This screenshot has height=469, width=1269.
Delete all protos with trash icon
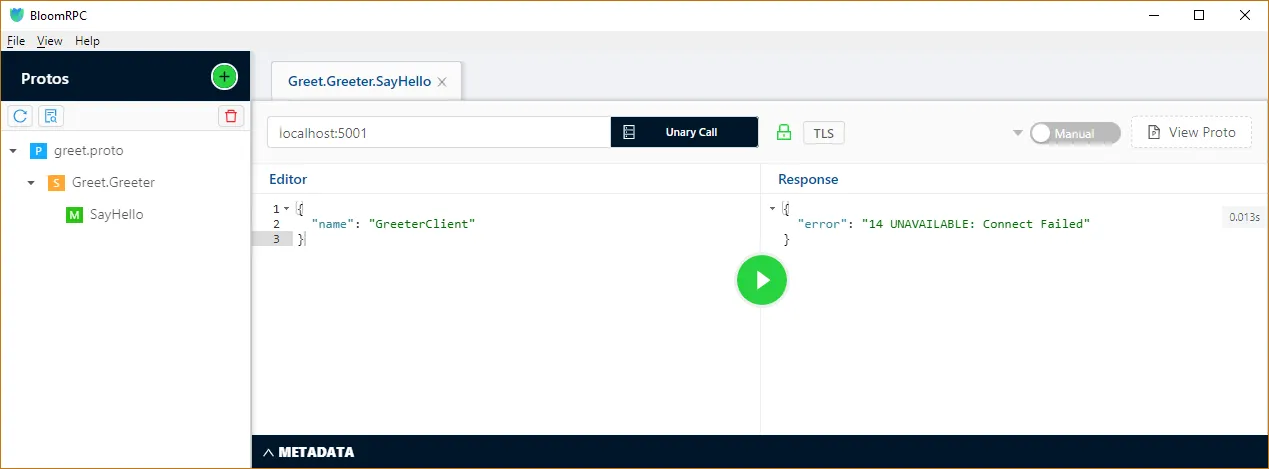pos(231,116)
